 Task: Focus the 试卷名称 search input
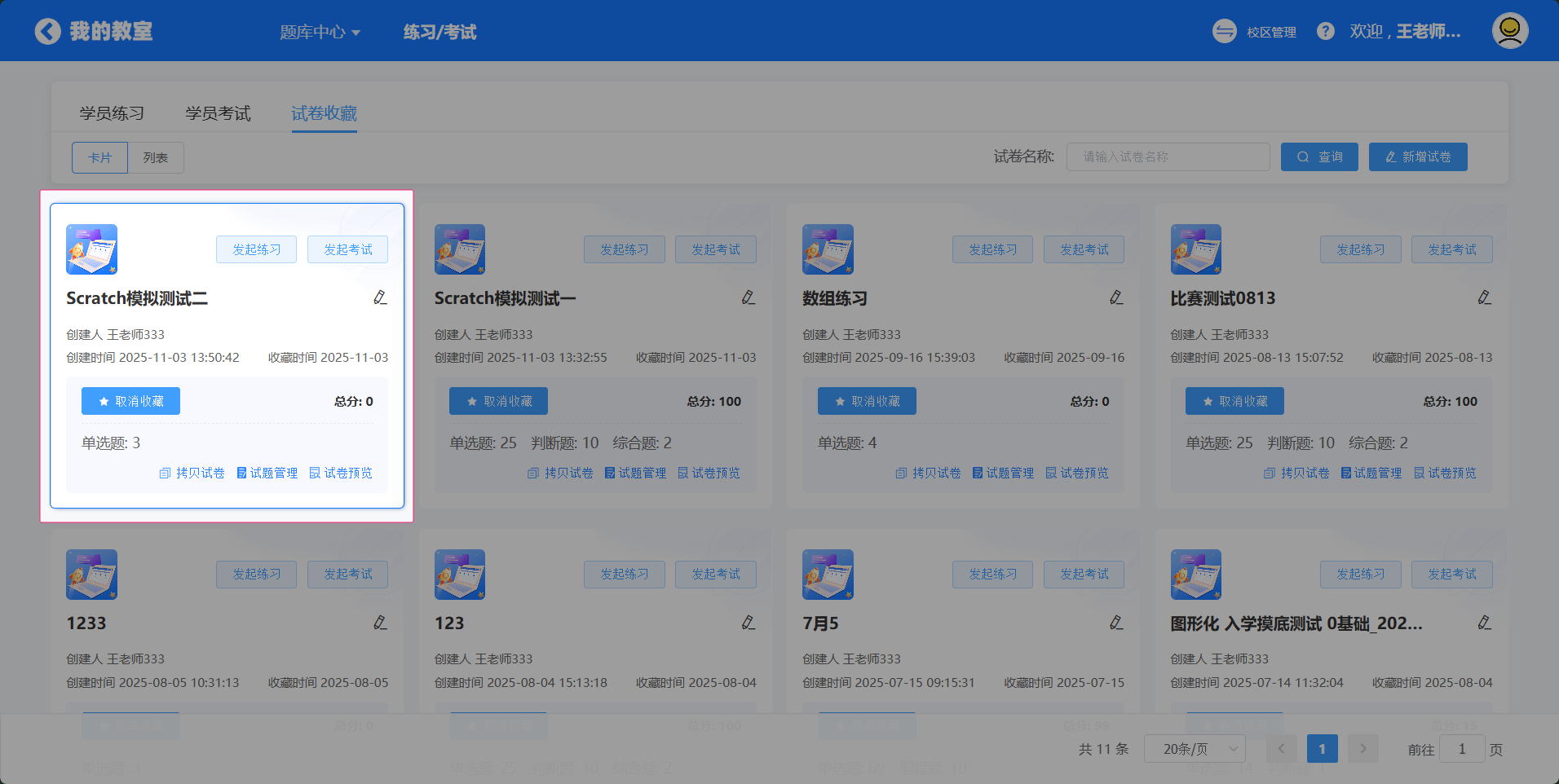pos(1168,156)
